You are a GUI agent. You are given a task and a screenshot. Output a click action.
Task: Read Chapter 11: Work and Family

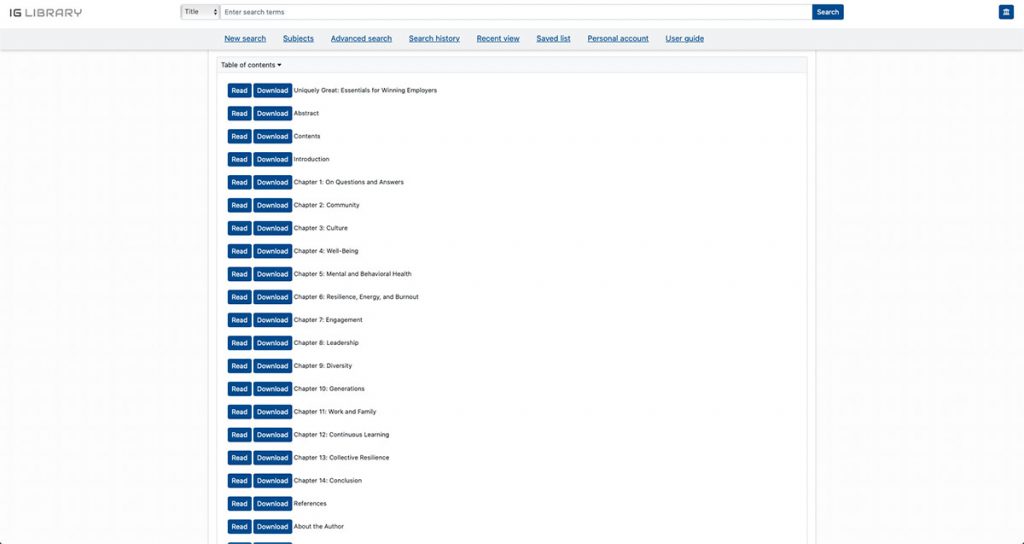point(240,412)
